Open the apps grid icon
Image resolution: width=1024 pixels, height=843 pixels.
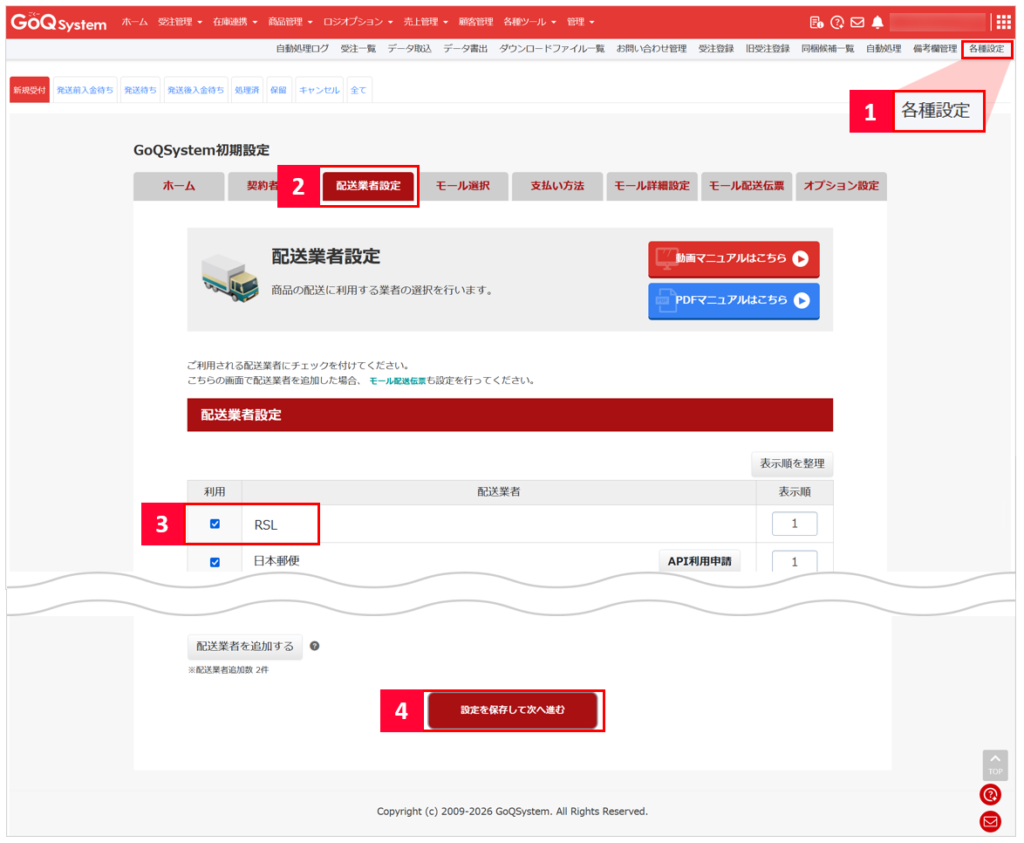[x=1004, y=22]
